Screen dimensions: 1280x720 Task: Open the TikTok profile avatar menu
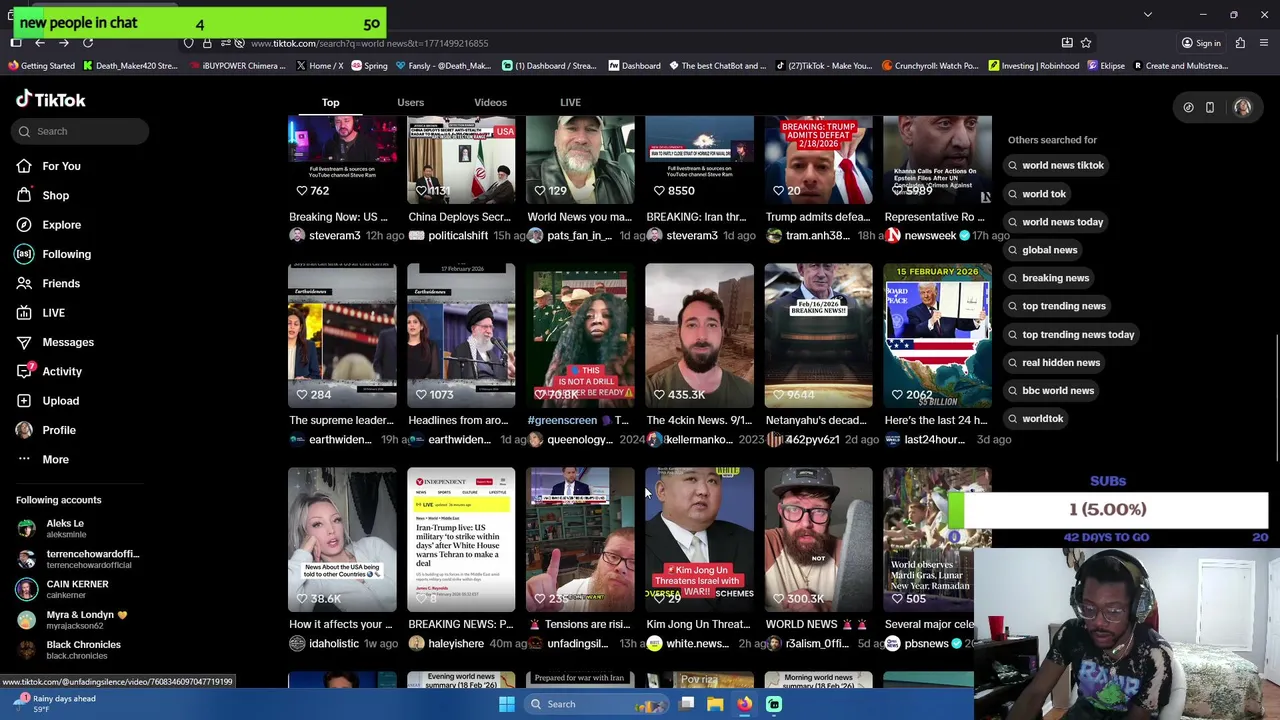(1242, 107)
